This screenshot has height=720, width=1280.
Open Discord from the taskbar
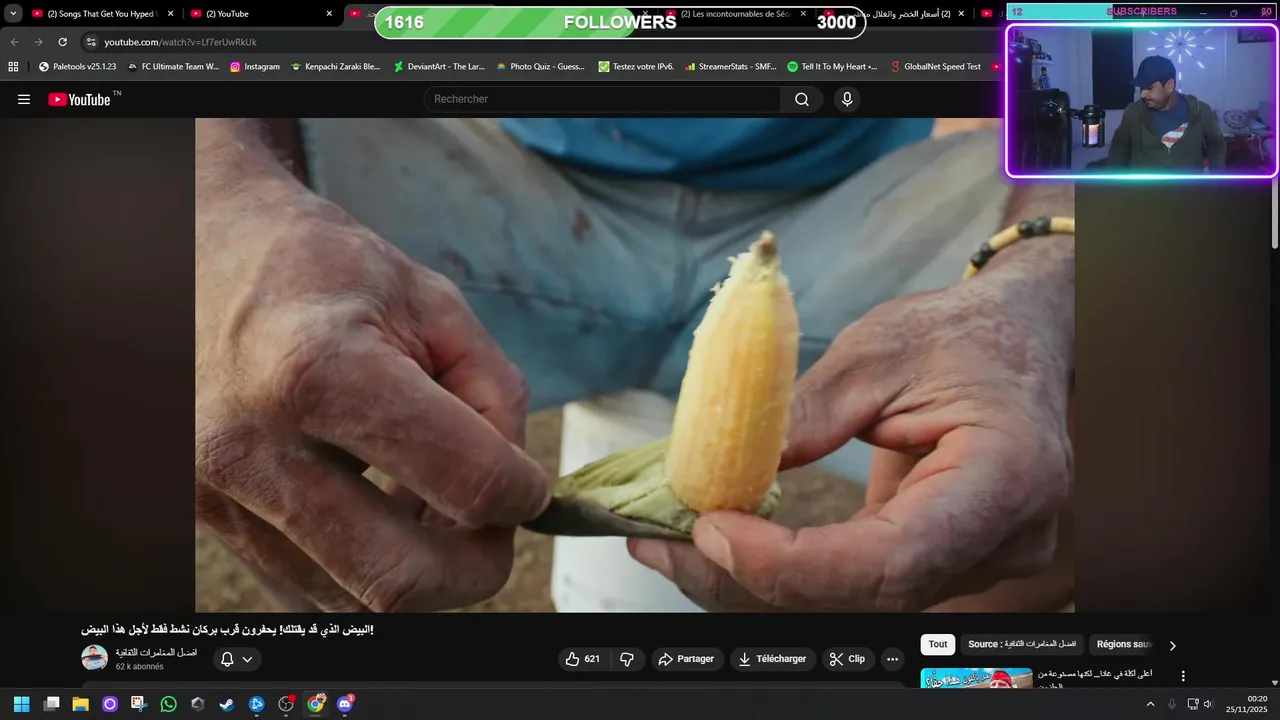point(345,704)
